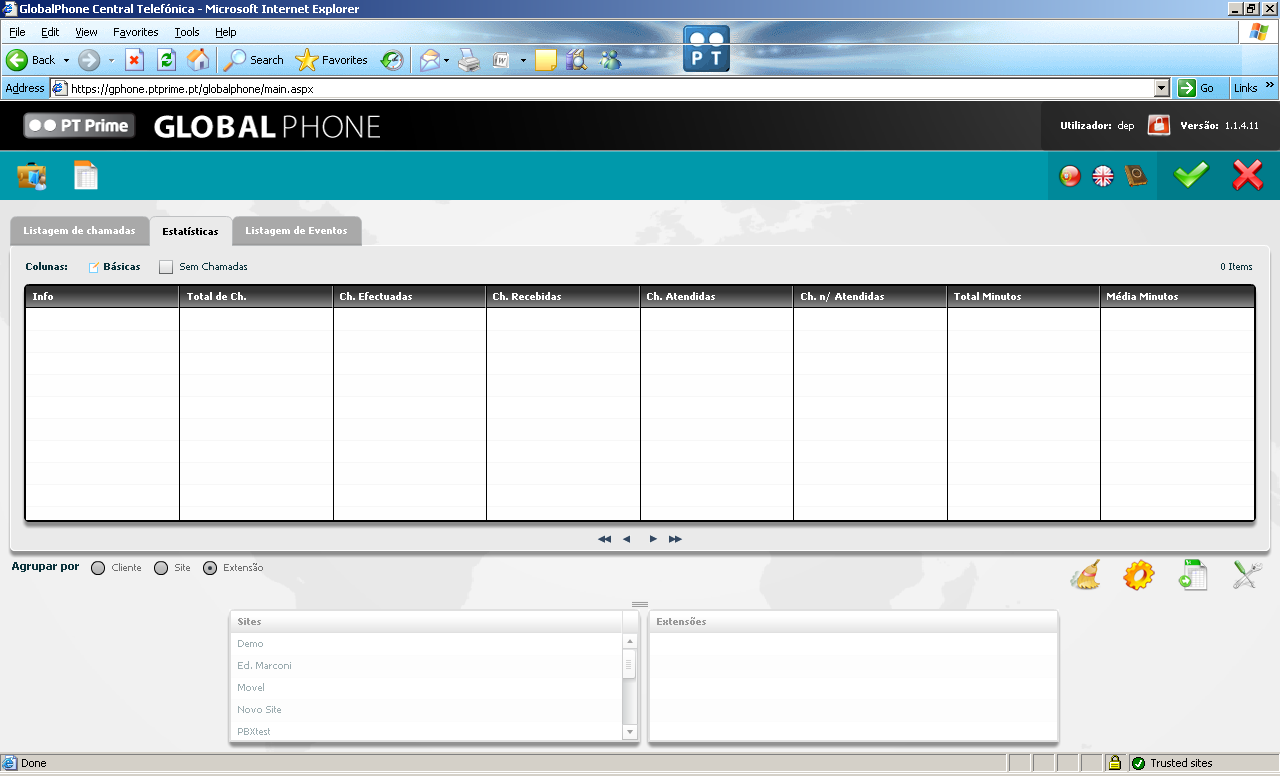Click the browser Back button
This screenshot has height=776, width=1280.
(31, 60)
